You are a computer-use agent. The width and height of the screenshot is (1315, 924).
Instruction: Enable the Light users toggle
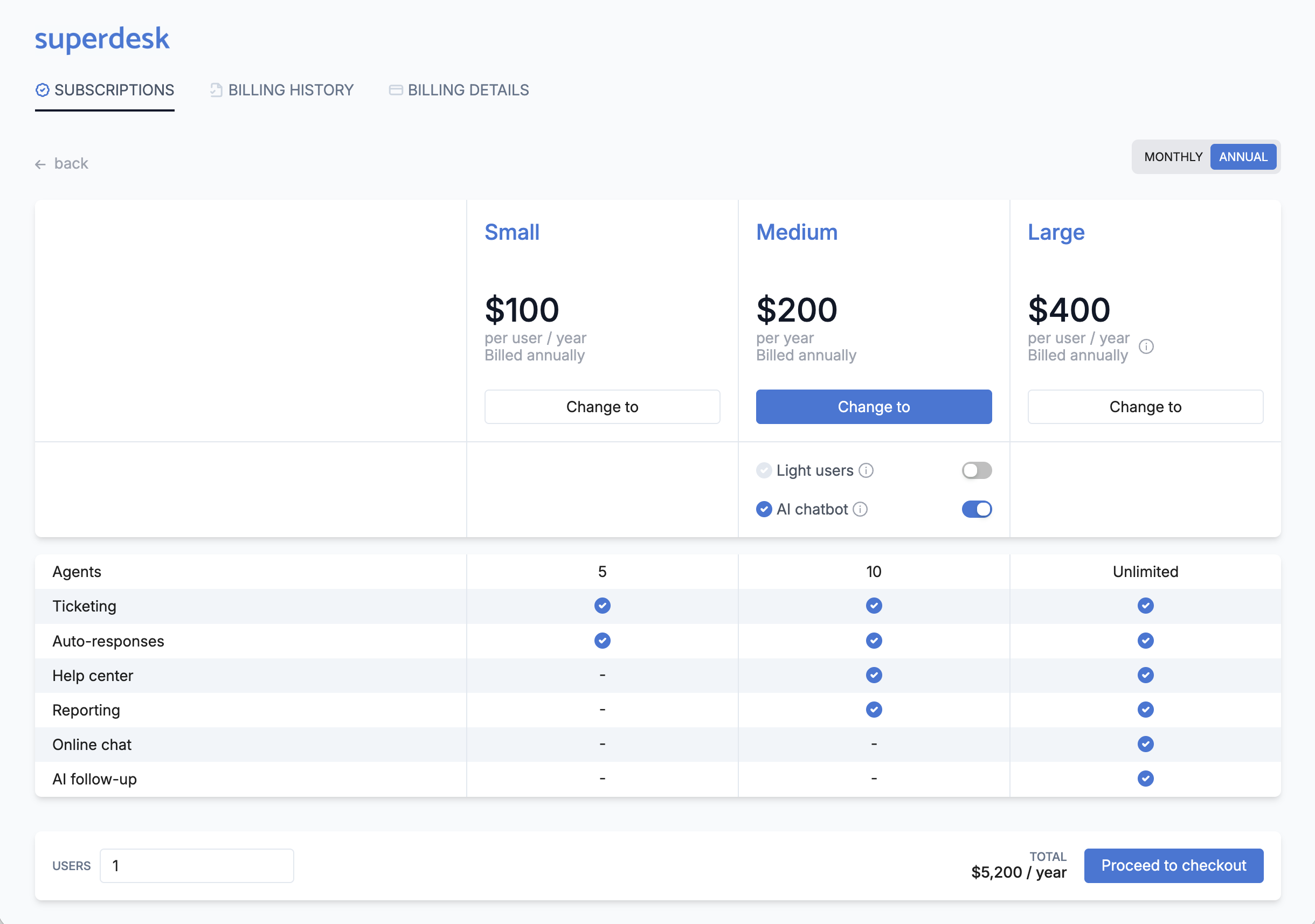pos(977,470)
